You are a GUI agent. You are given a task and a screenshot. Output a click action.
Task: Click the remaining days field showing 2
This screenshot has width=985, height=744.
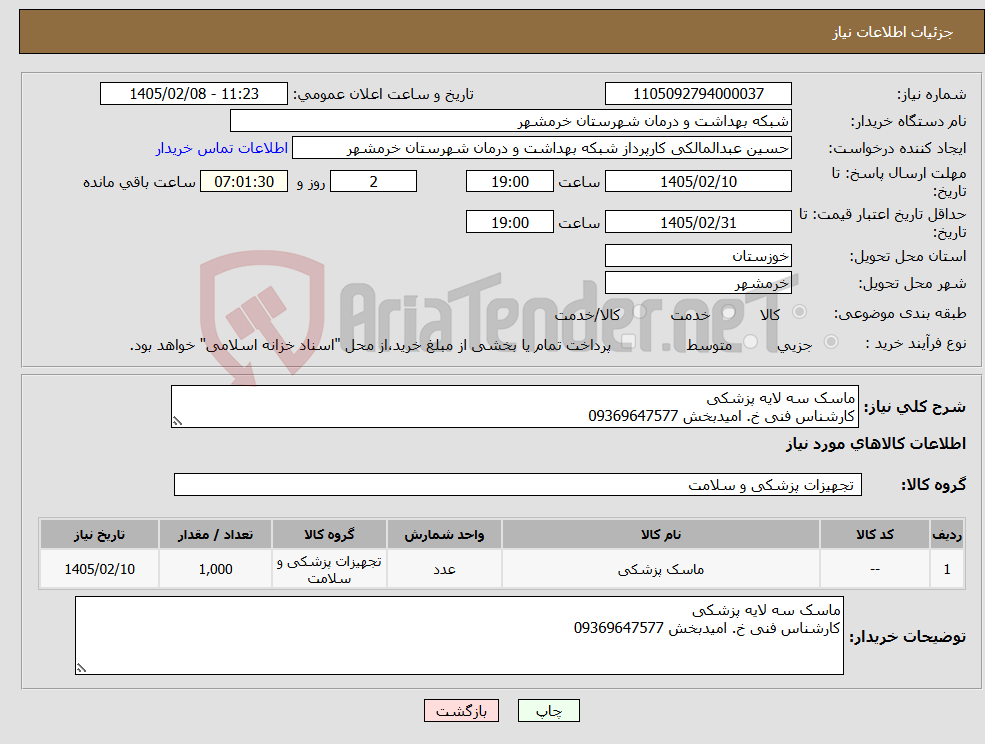click(x=373, y=182)
